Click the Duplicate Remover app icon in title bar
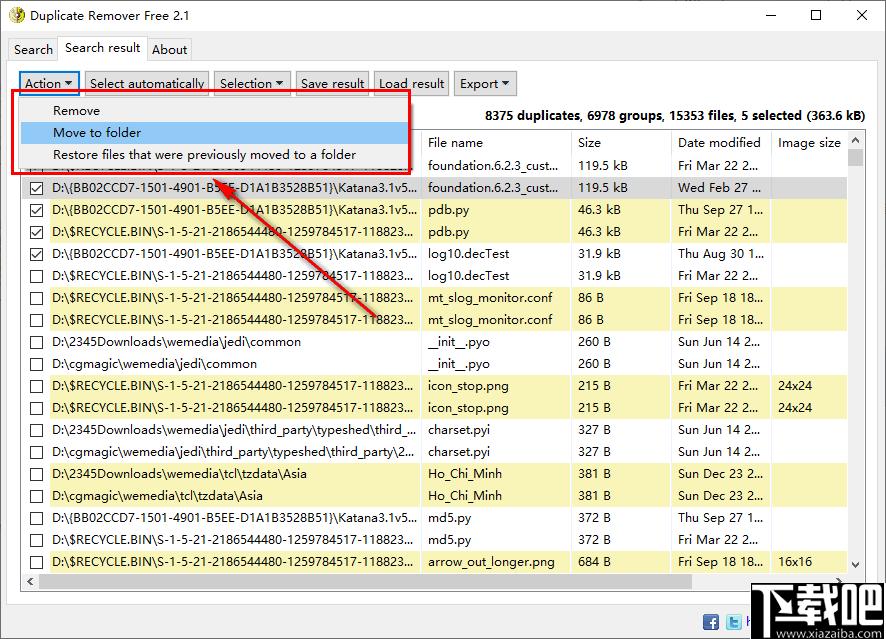Image resolution: width=886 pixels, height=639 pixels. click(17, 15)
